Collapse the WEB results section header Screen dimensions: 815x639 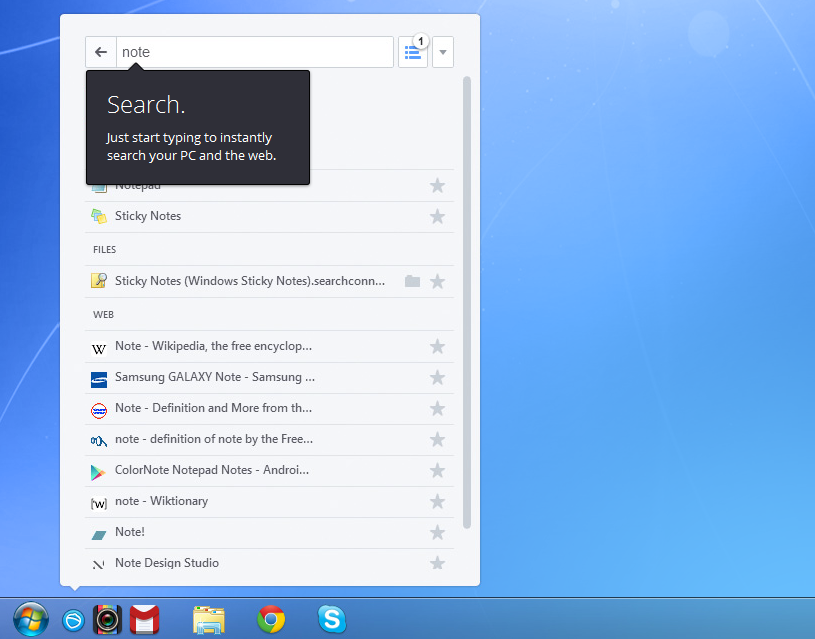[103, 314]
